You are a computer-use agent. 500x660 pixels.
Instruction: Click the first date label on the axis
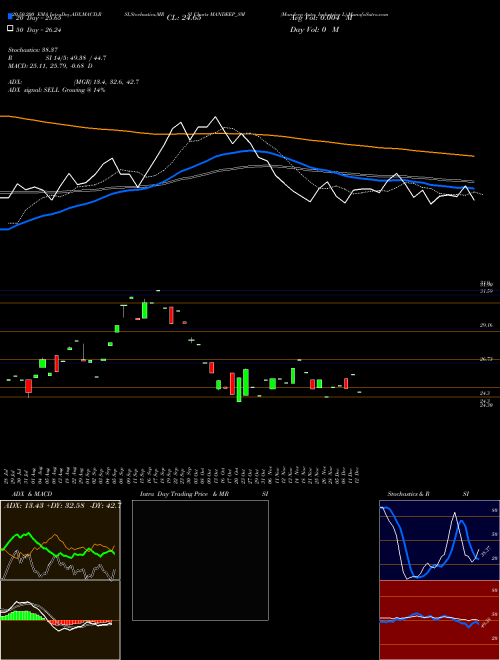click(x=8, y=475)
